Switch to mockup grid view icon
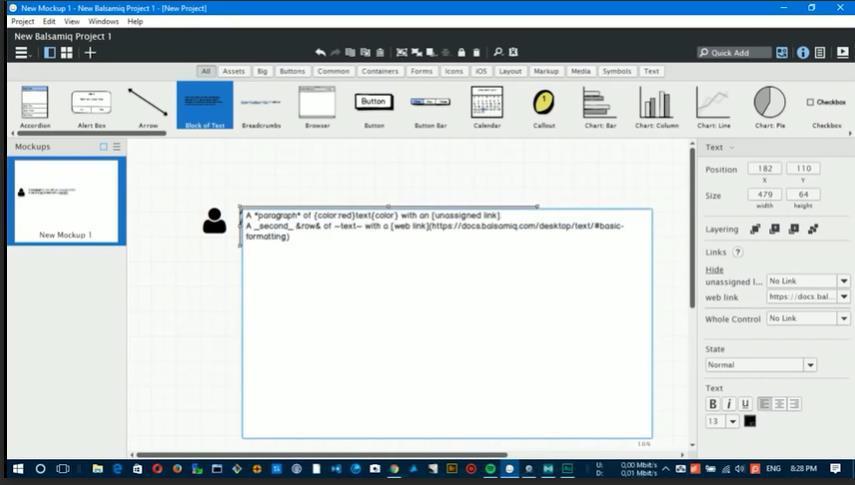This screenshot has width=855, height=485. click(x=67, y=52)
